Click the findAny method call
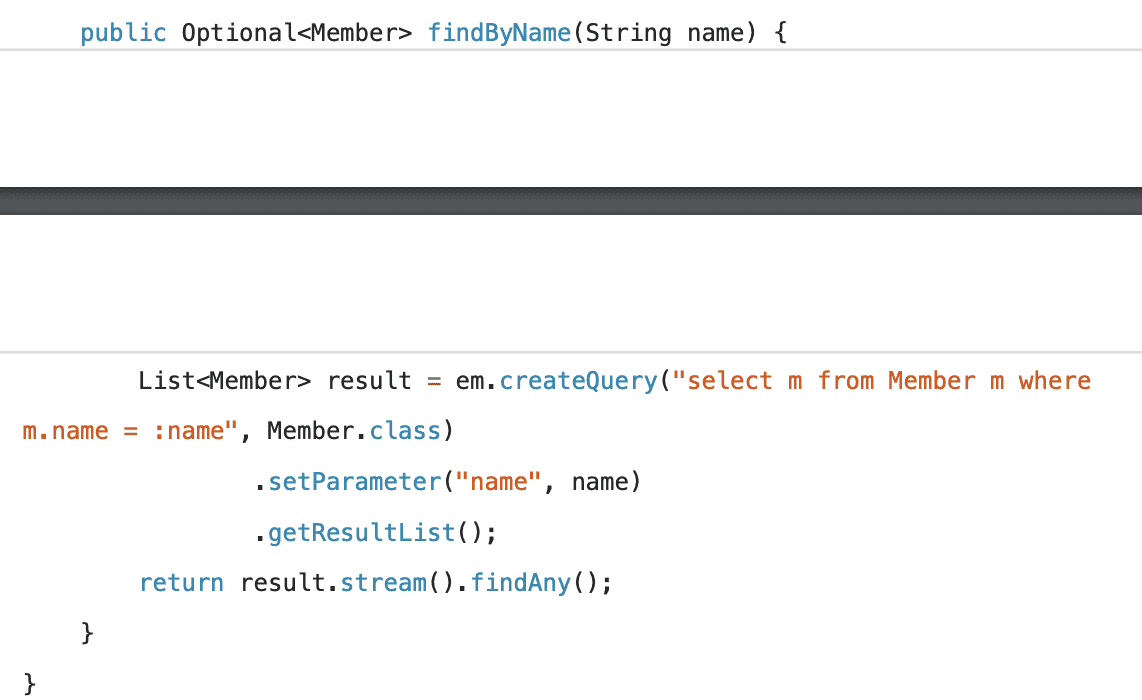 pos(521,582)
